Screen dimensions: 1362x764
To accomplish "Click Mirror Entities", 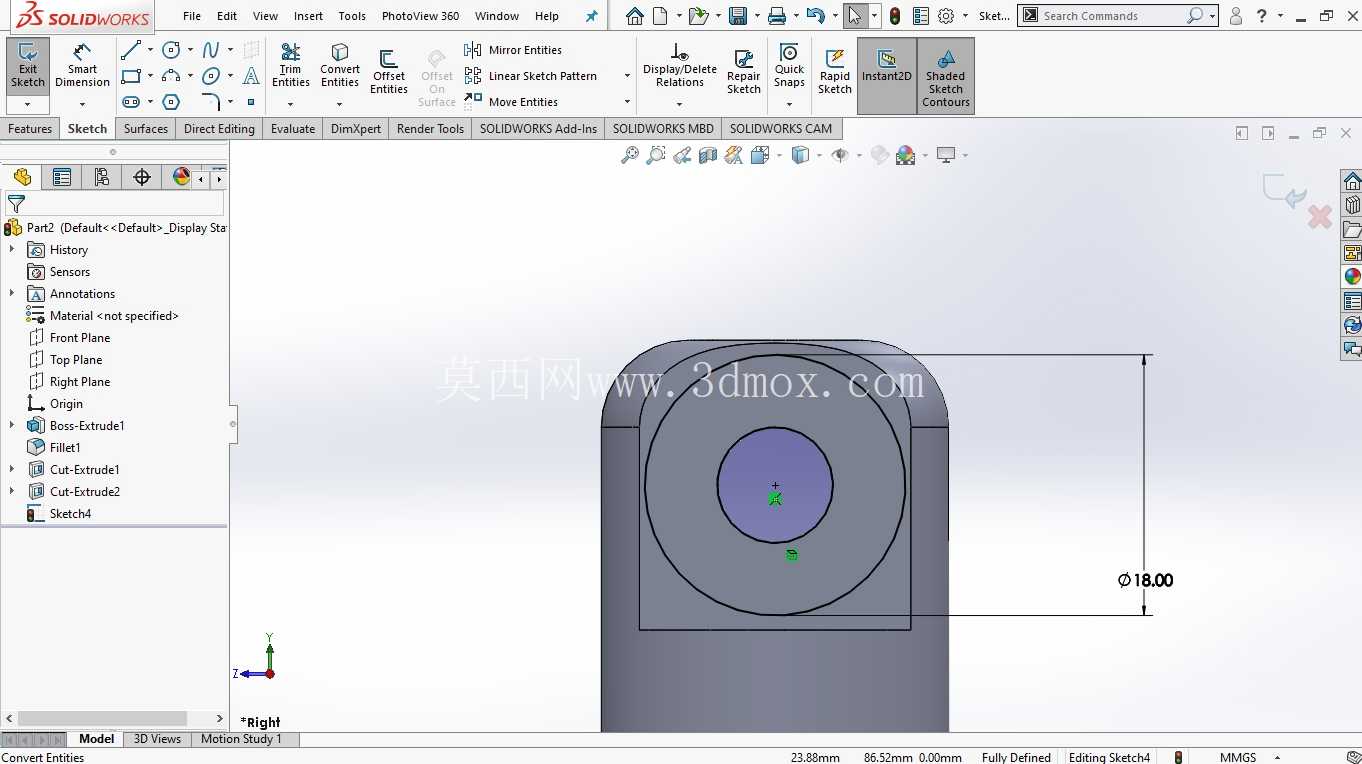I will tap(513, 50).
